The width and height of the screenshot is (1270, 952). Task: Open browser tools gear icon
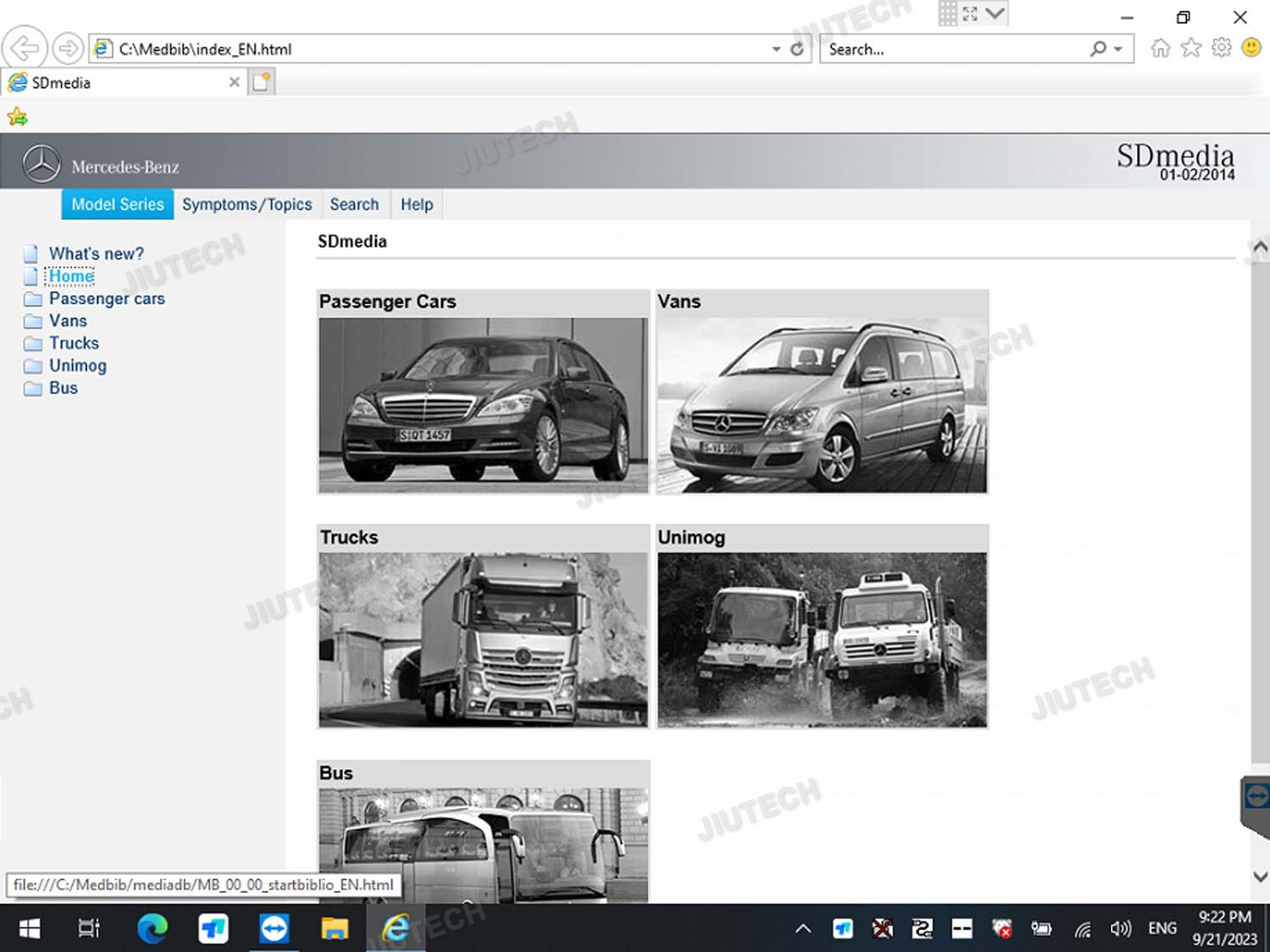[1221, 48]
